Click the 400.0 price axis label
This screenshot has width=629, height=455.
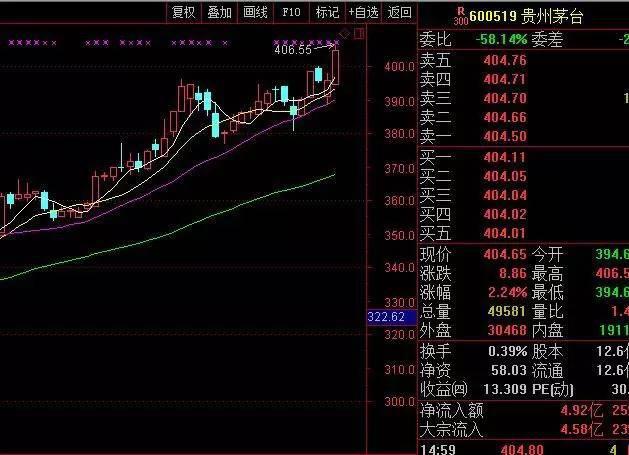click(x=399, y=67)
